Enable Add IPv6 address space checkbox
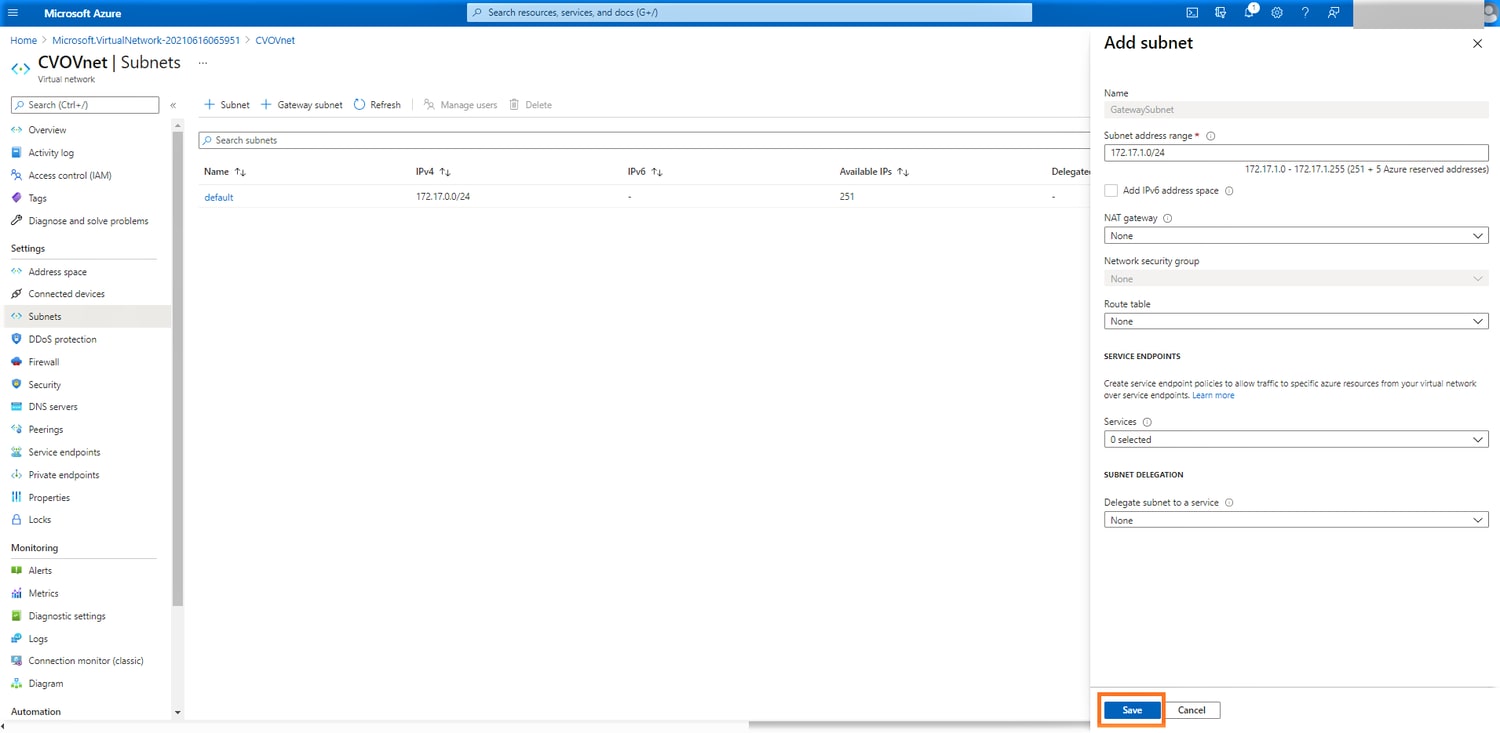Screen dimensions: 1500x733 click(x=1111, y=191)
